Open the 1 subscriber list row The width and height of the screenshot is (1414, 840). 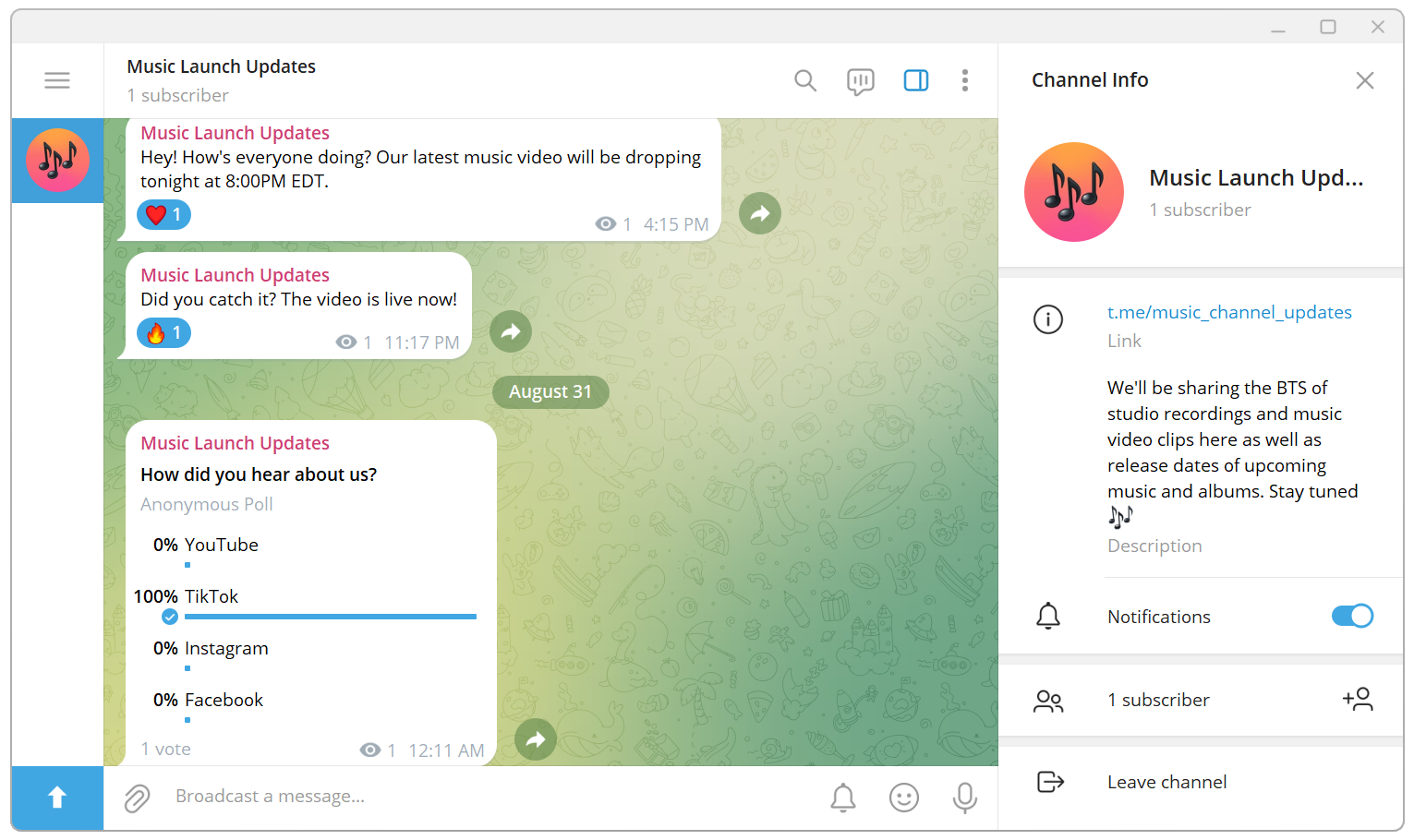1201,700
